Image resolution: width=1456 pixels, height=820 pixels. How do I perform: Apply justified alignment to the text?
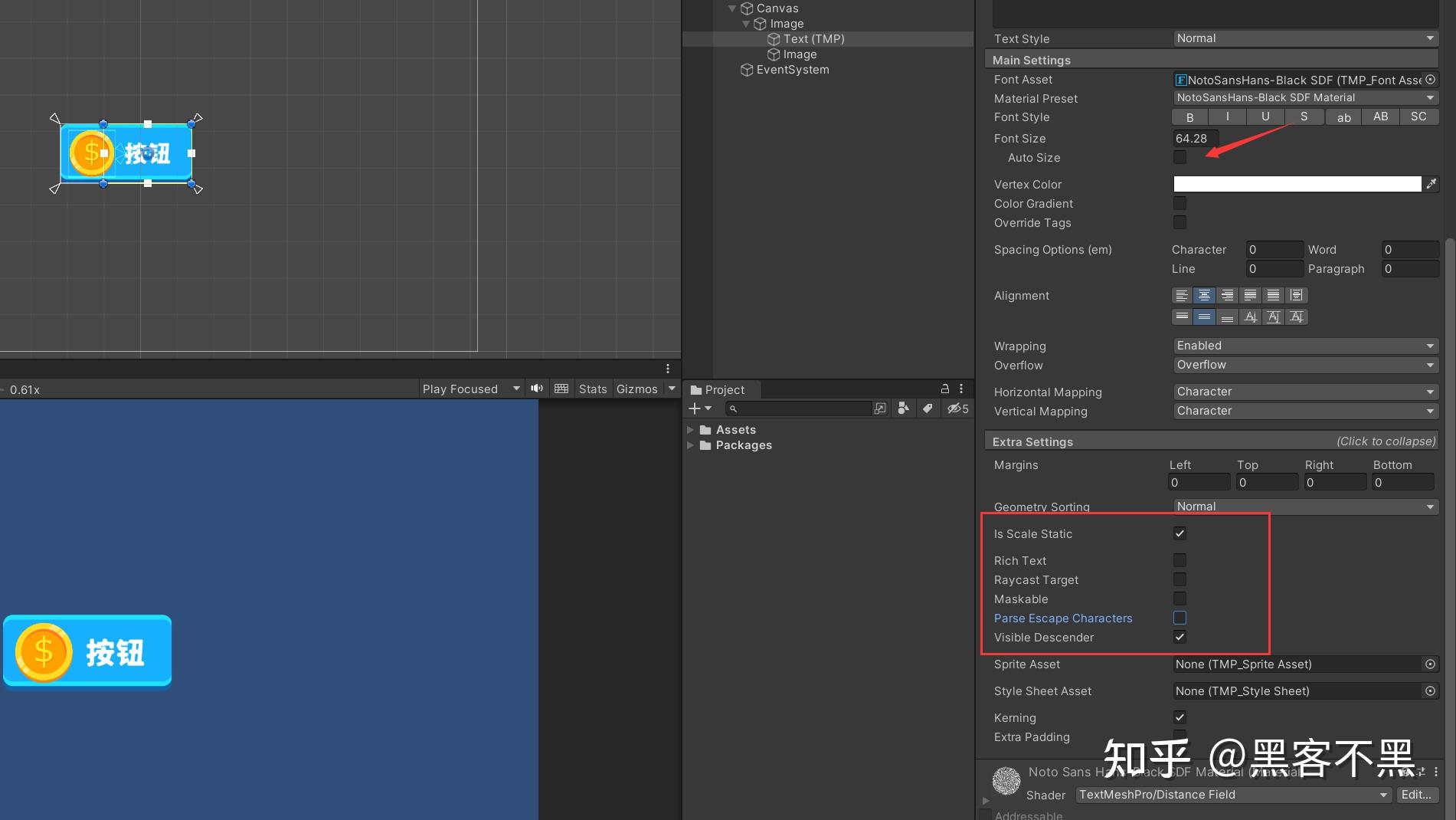pyautogui.click(x=1250, y=295)
